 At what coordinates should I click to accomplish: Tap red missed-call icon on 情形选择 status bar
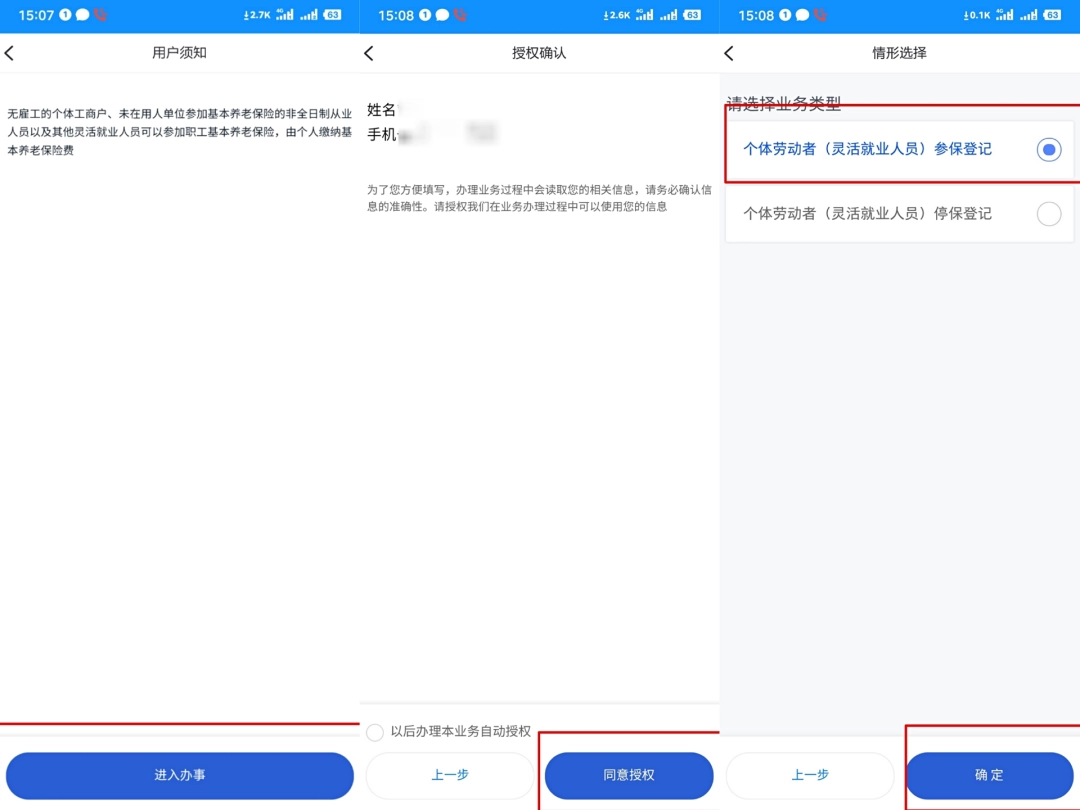click(820, 15)
